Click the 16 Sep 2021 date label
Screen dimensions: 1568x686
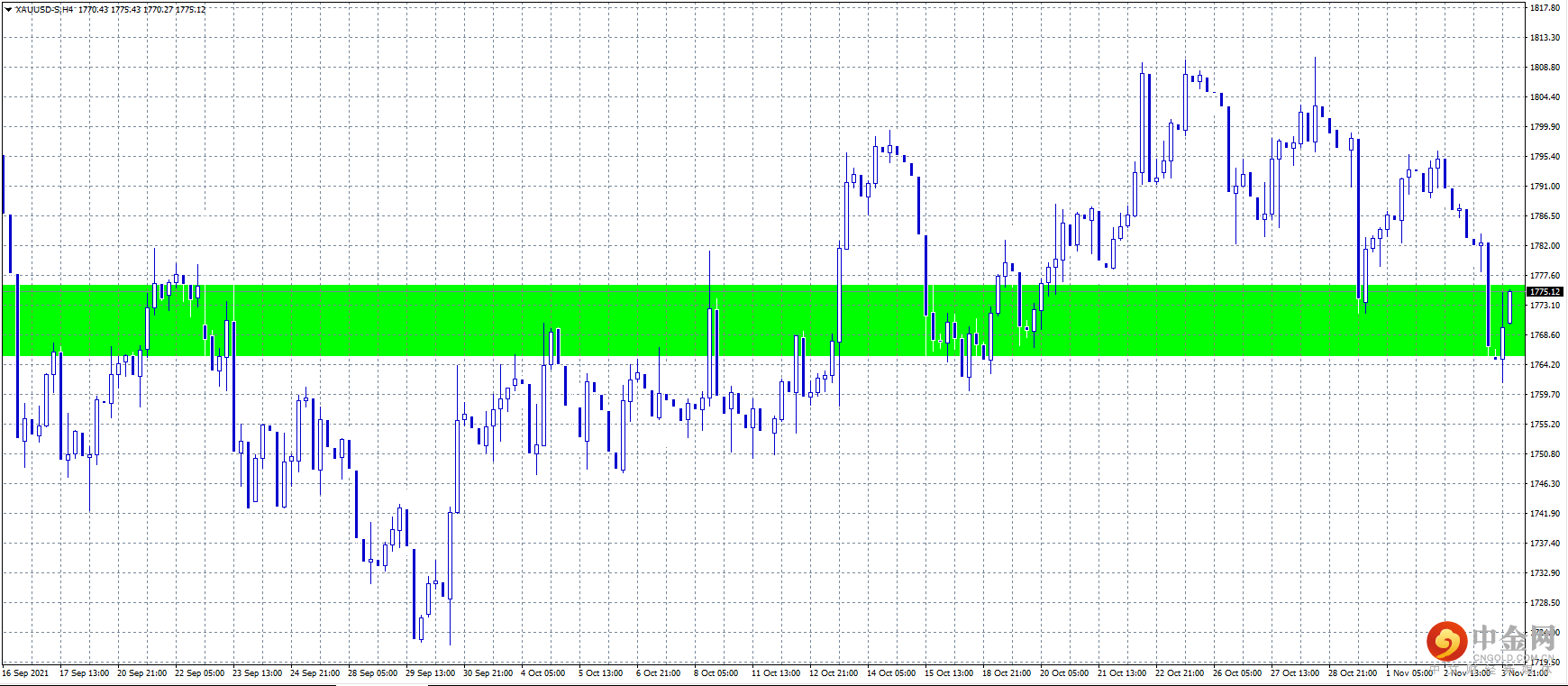pos(25,673)
